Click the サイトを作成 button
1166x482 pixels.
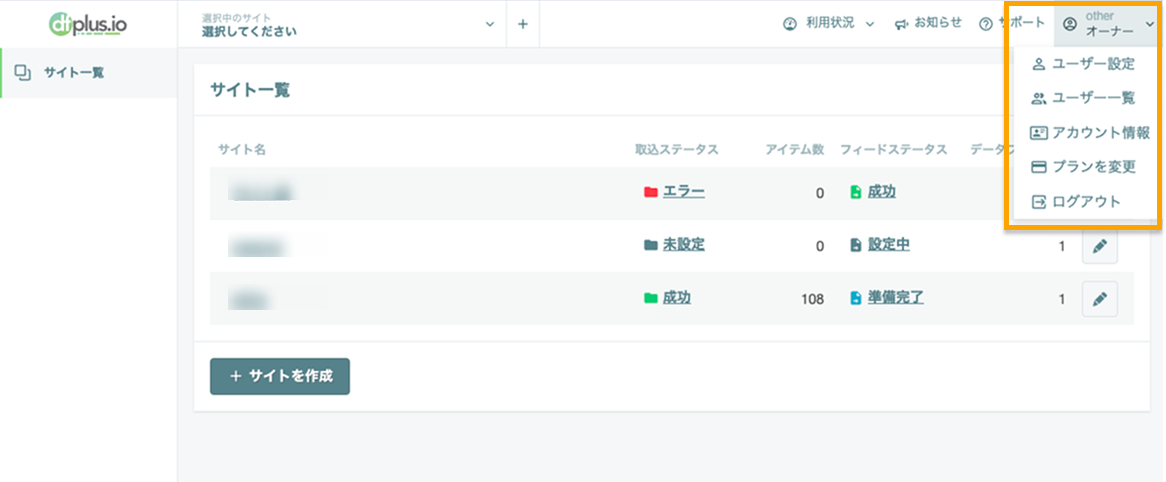click(280, 376)
